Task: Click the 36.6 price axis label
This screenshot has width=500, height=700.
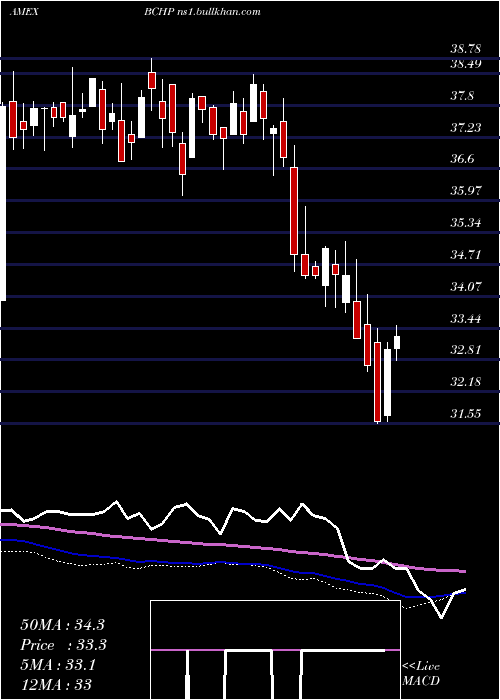Action: click(462, 159)
